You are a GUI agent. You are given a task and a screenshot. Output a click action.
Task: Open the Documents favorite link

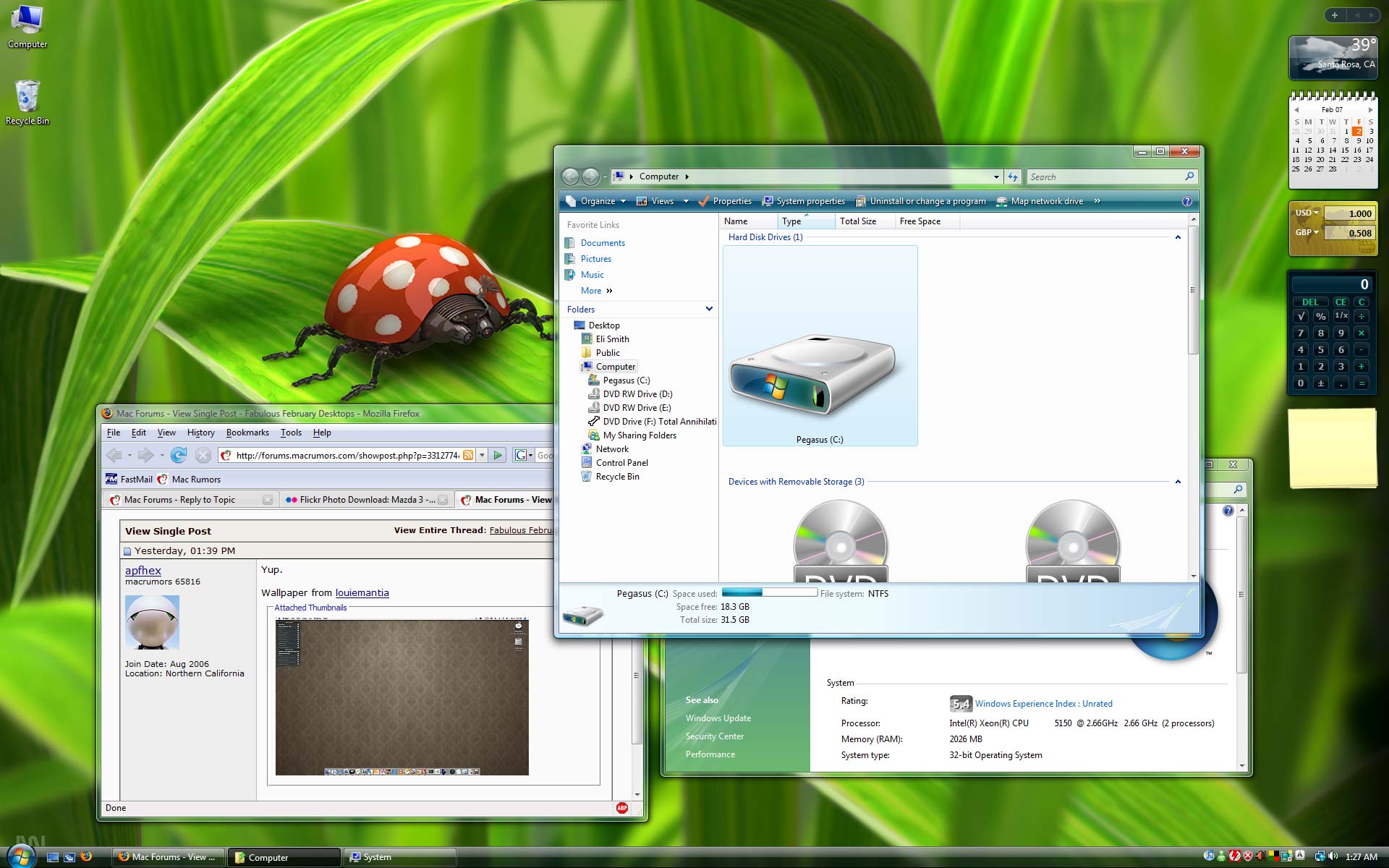click(603, 243)
